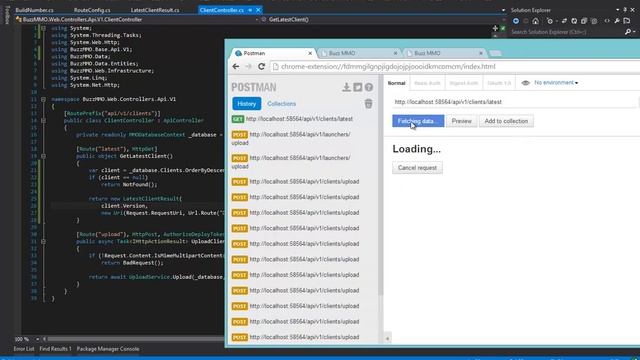Click the code editor horizontal scrollbar
The width and height of the screenshot is (640, 360).
click(135, 339)
